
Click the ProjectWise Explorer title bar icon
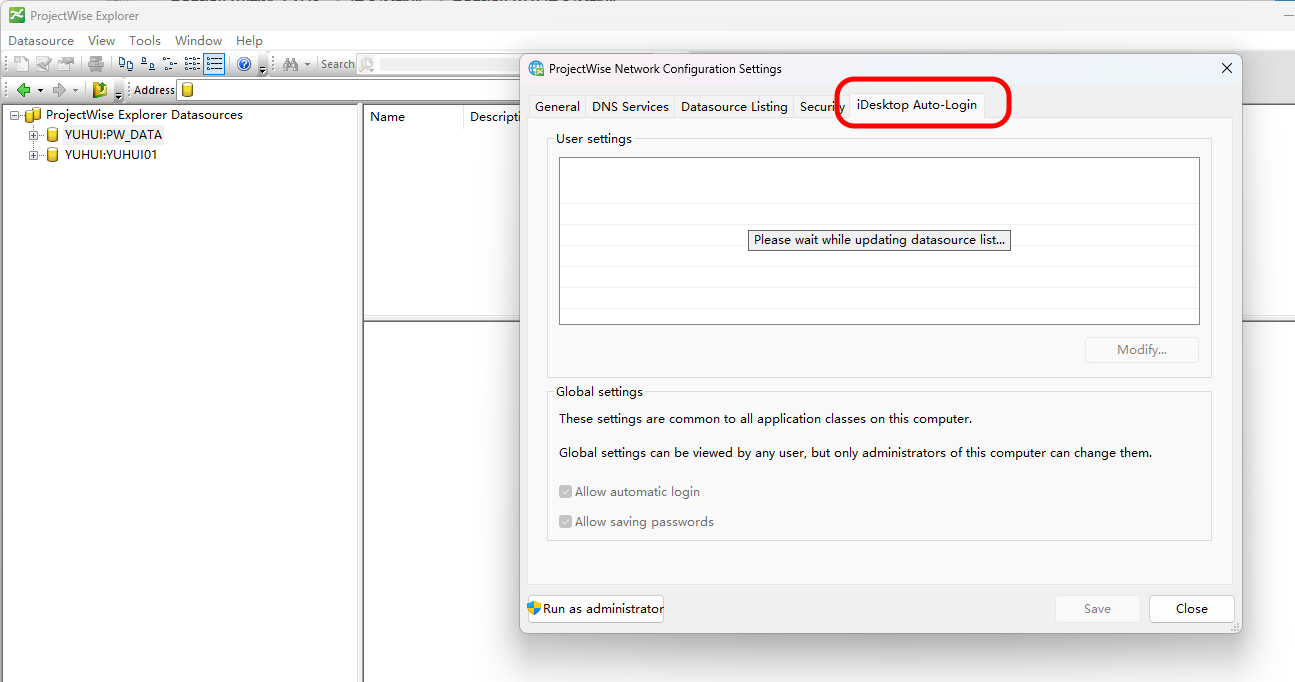[x=17, y=15]
